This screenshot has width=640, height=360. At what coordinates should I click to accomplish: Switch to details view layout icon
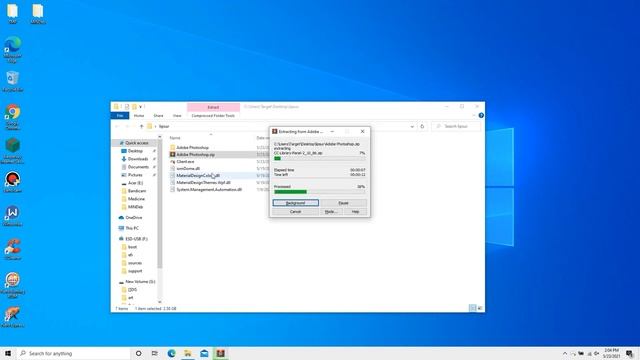472,308
